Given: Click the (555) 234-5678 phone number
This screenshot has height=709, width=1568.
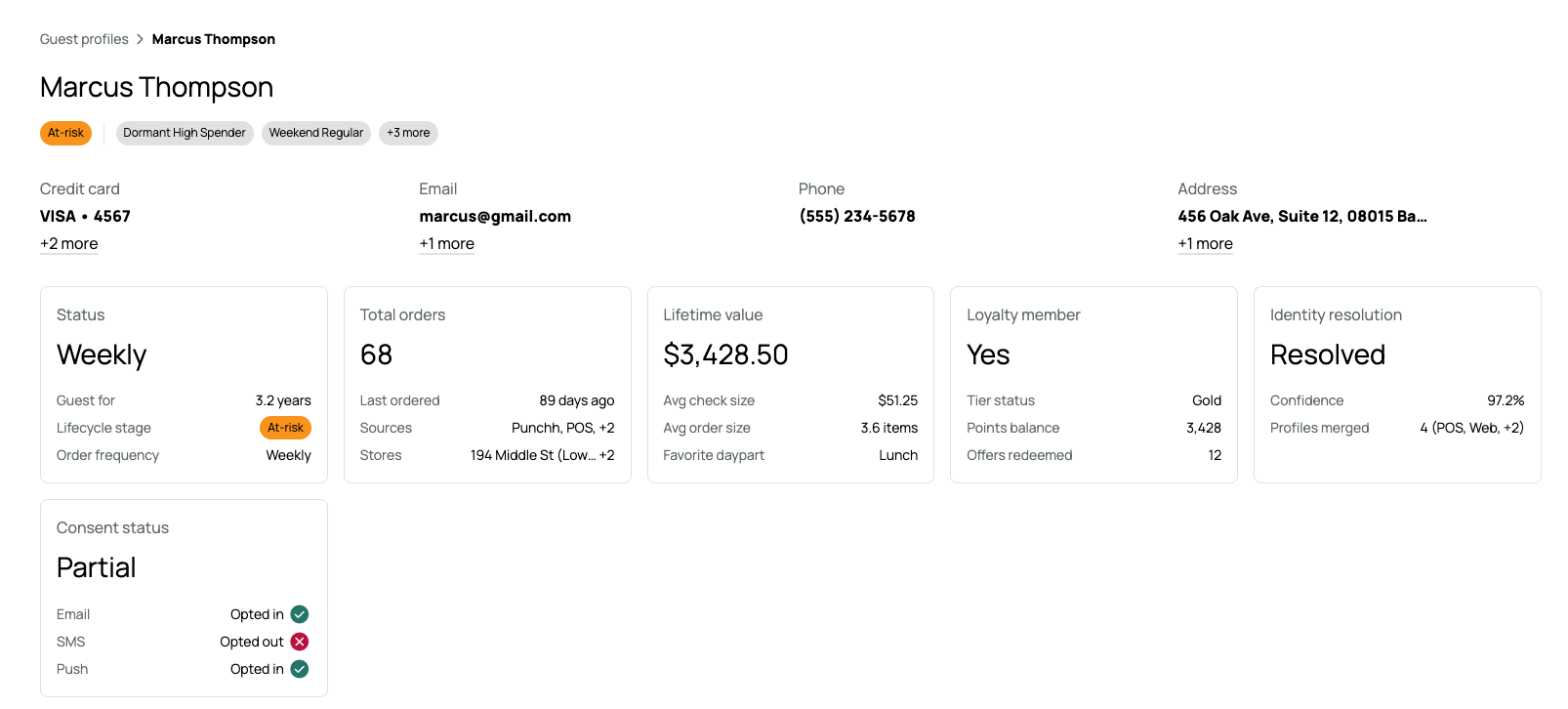Looking at the screenshot, I should [x=857, y=217].
